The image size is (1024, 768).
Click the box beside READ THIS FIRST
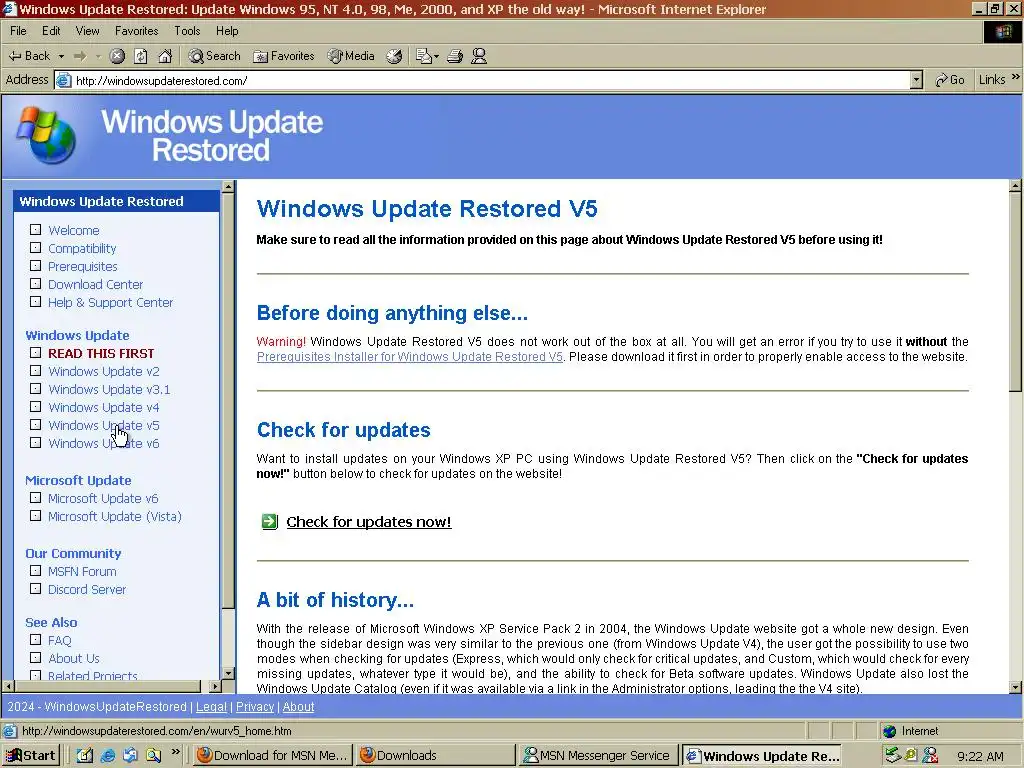(x=35, y=353)
